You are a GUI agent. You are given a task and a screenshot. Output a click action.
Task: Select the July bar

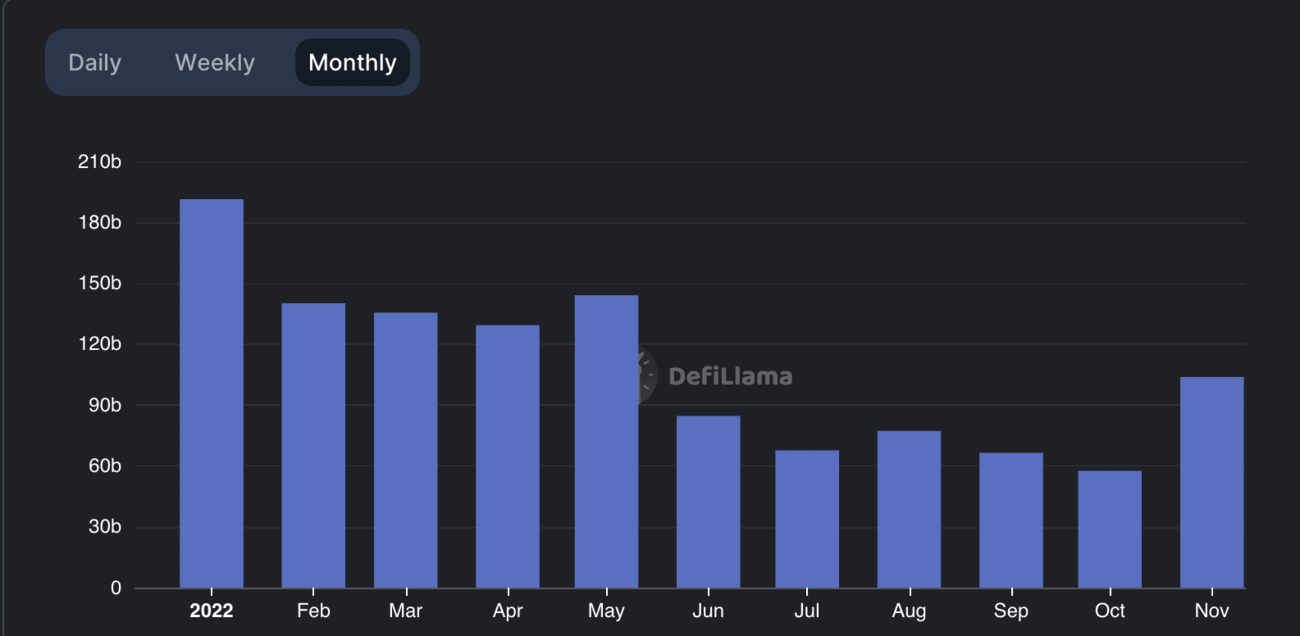click(807, 519)
